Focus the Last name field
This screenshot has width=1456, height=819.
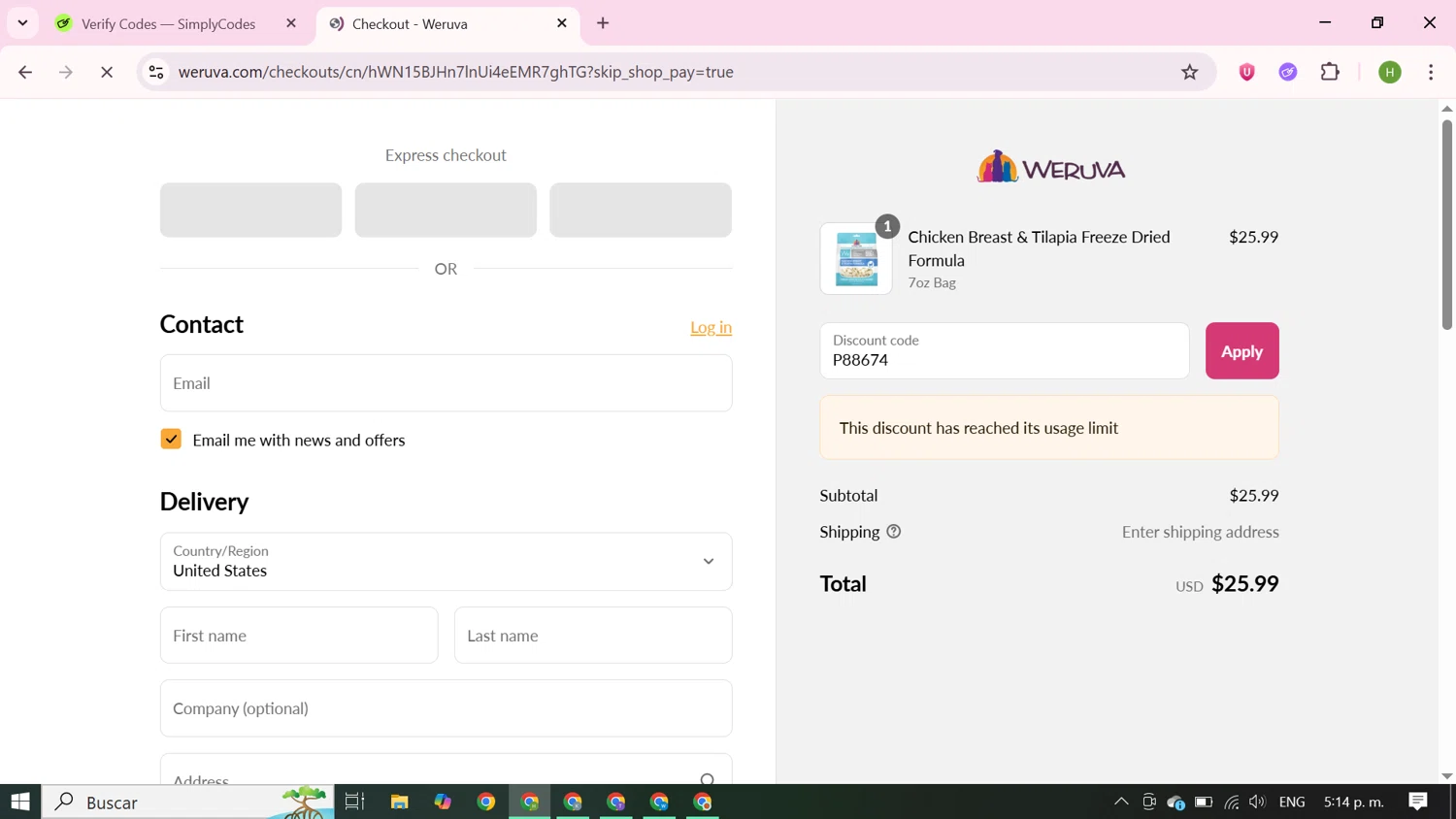pyautogui.click(x=593, y=636)
